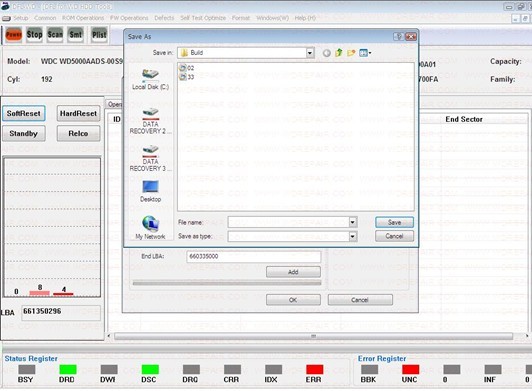Click the progress bar under Add
This screenshot has height=391, width=532.
(227, 283)
